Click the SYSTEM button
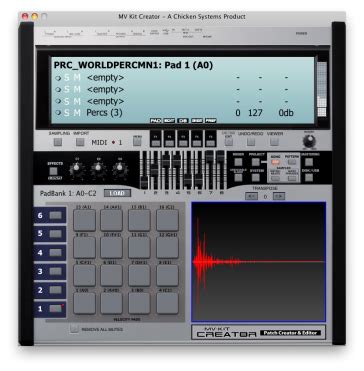 point(256,178)
